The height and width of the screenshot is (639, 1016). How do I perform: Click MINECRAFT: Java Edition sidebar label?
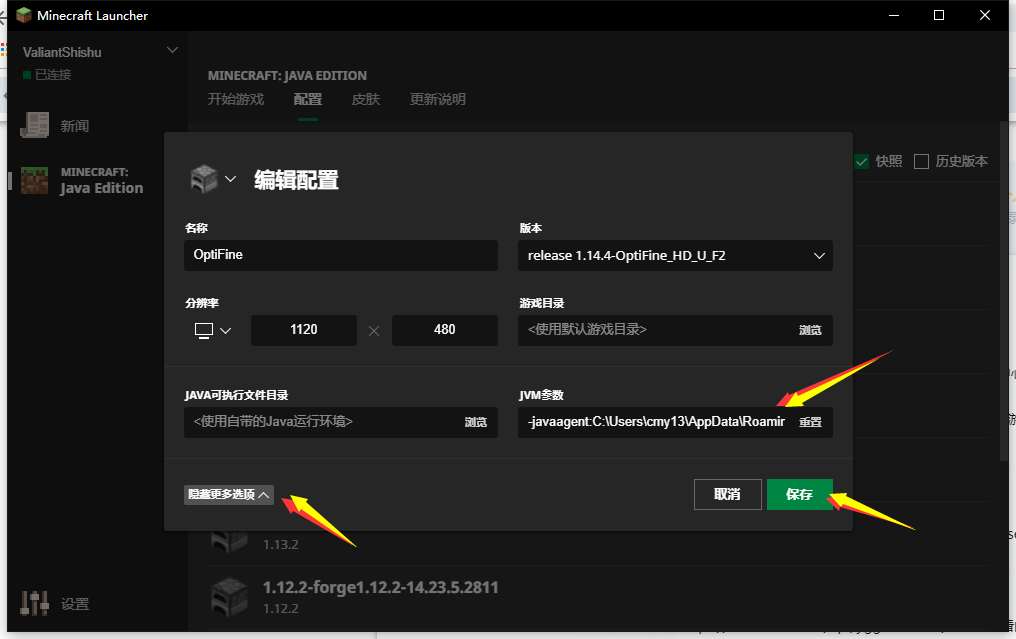pyautogui.click(x=102, y=181)
